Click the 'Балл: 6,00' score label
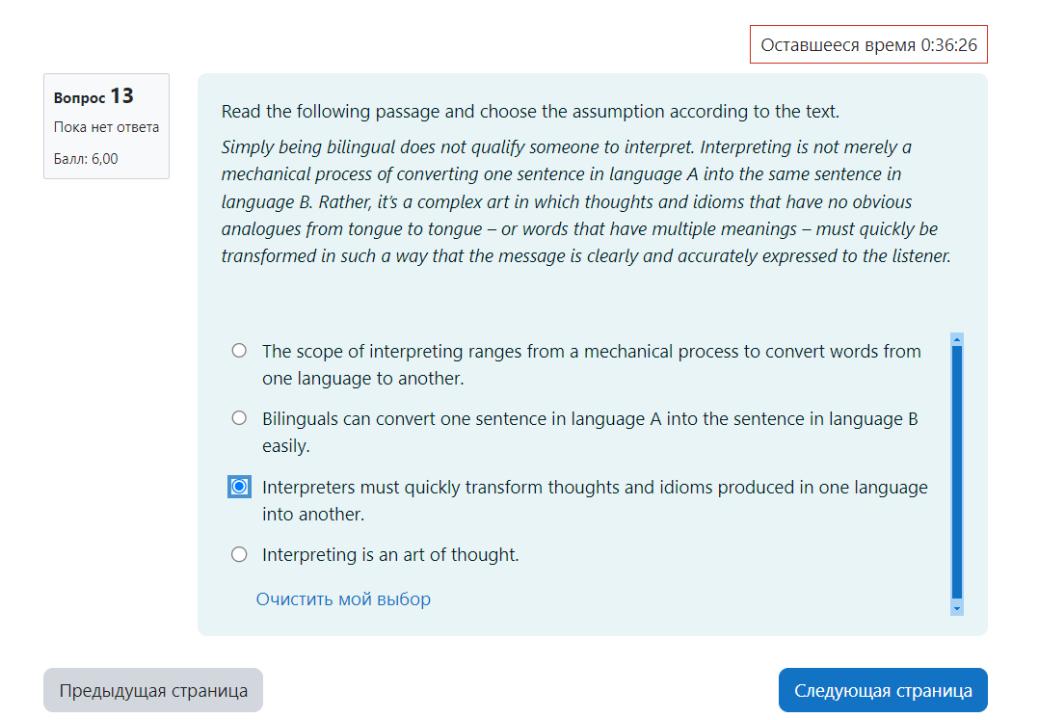The image size is (1054, 720). [85, 159]
